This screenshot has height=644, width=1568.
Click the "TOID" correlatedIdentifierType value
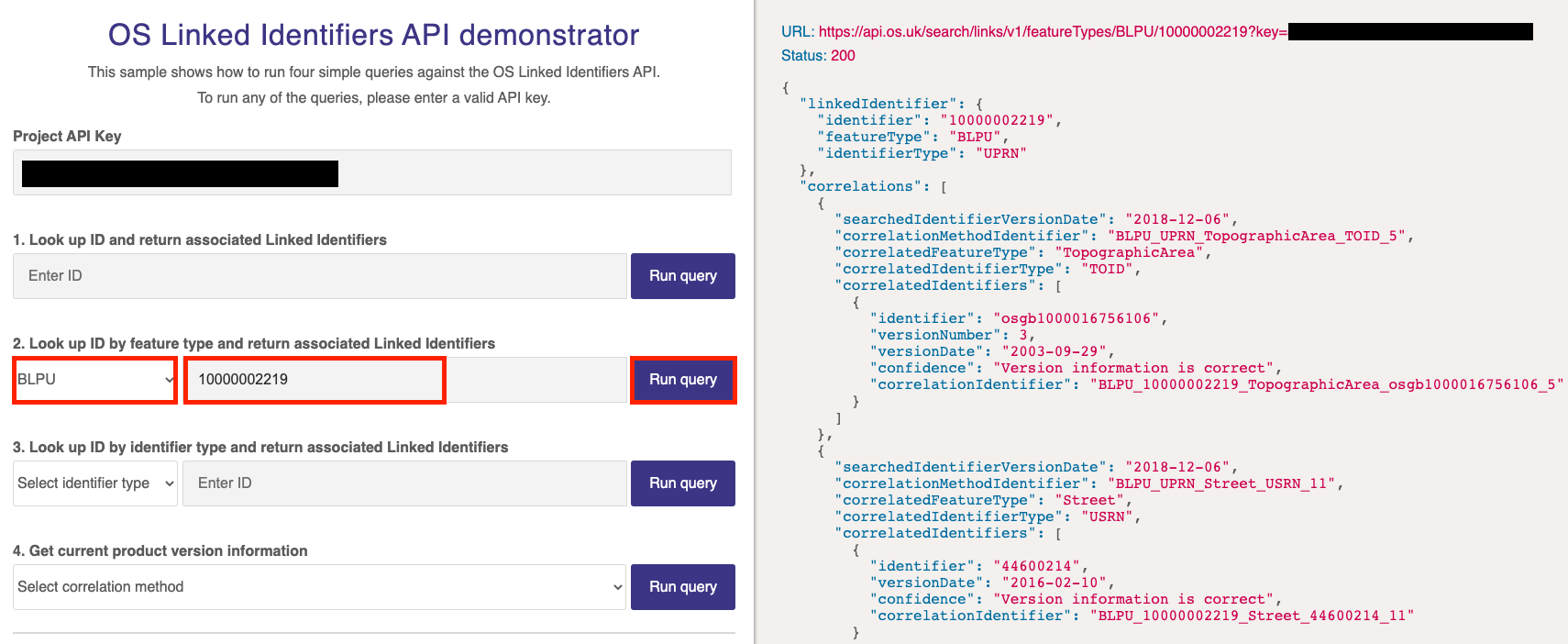point(1107,269)
